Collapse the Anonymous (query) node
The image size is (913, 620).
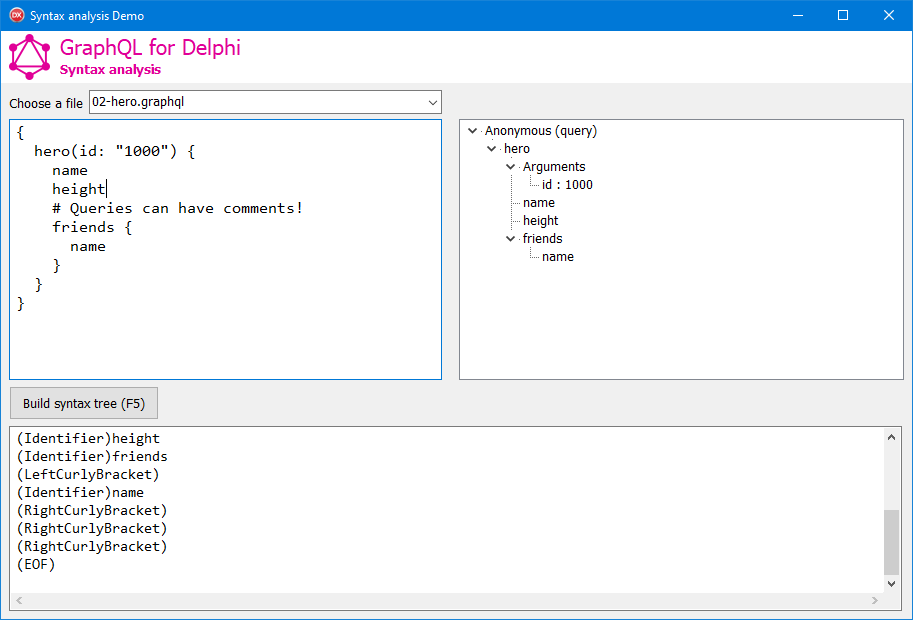pyautogui.click(x=472, y=131)
